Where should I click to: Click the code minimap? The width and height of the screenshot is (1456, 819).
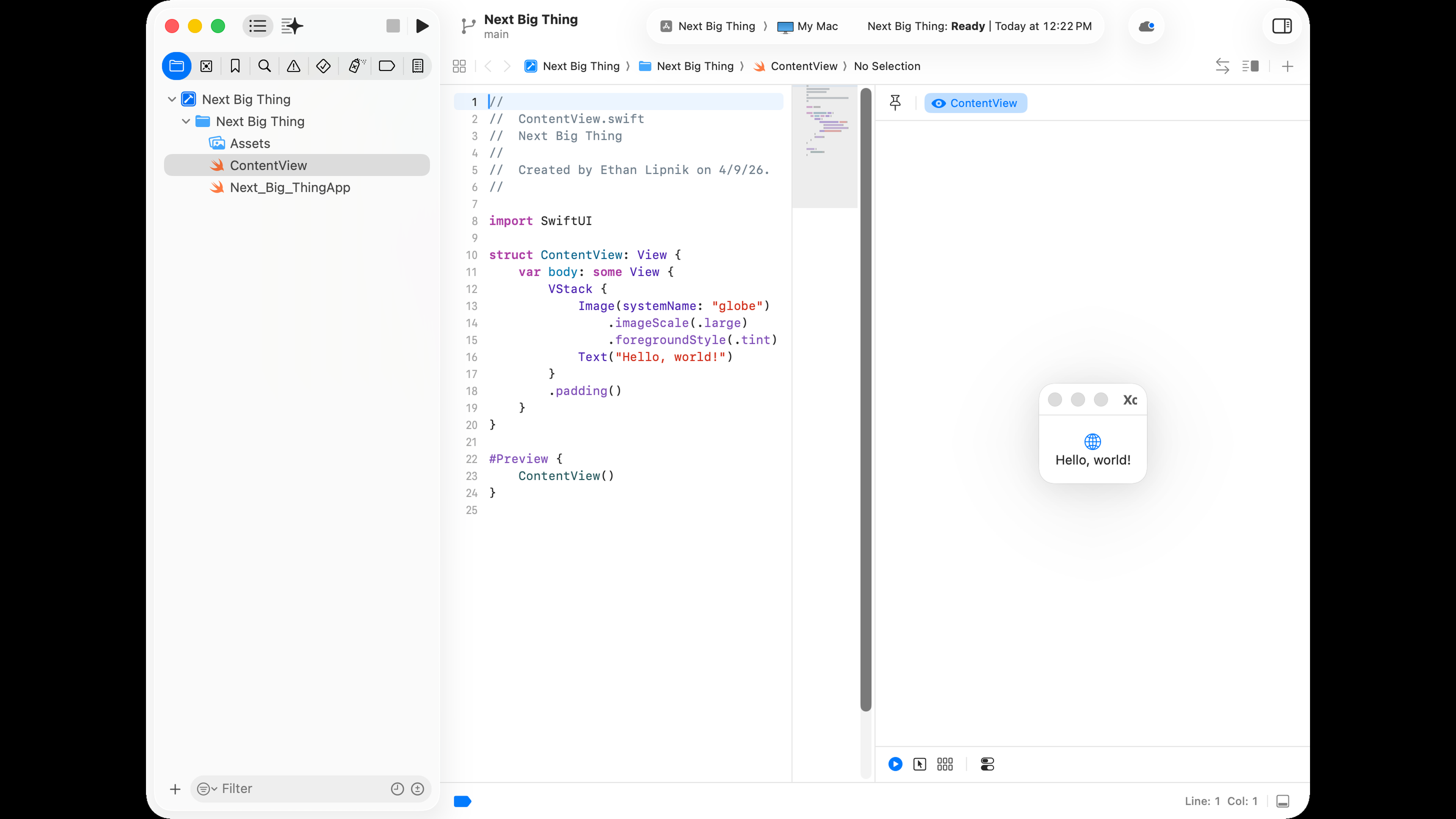[825, 146]
